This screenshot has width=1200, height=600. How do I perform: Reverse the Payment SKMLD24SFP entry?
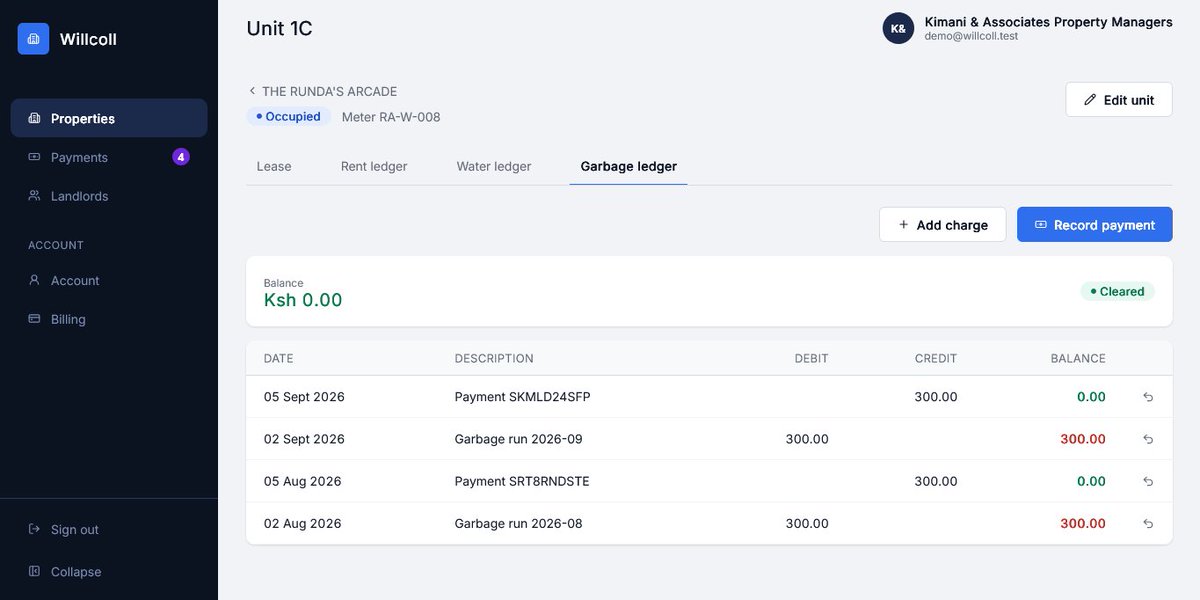click(1148, 397)
